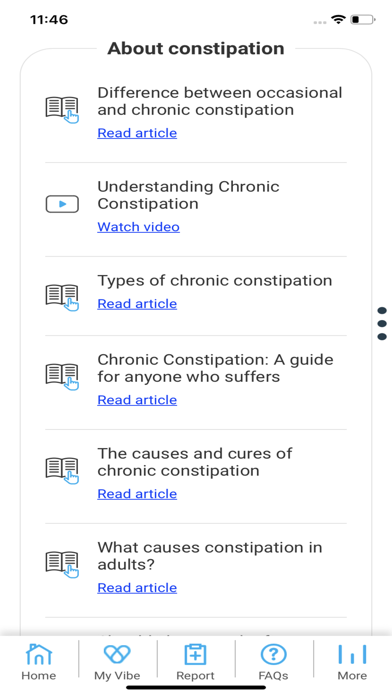Click book icon beside Chronic Constipation guide
This screenshot has width=392, height=696.
[62, 376]
